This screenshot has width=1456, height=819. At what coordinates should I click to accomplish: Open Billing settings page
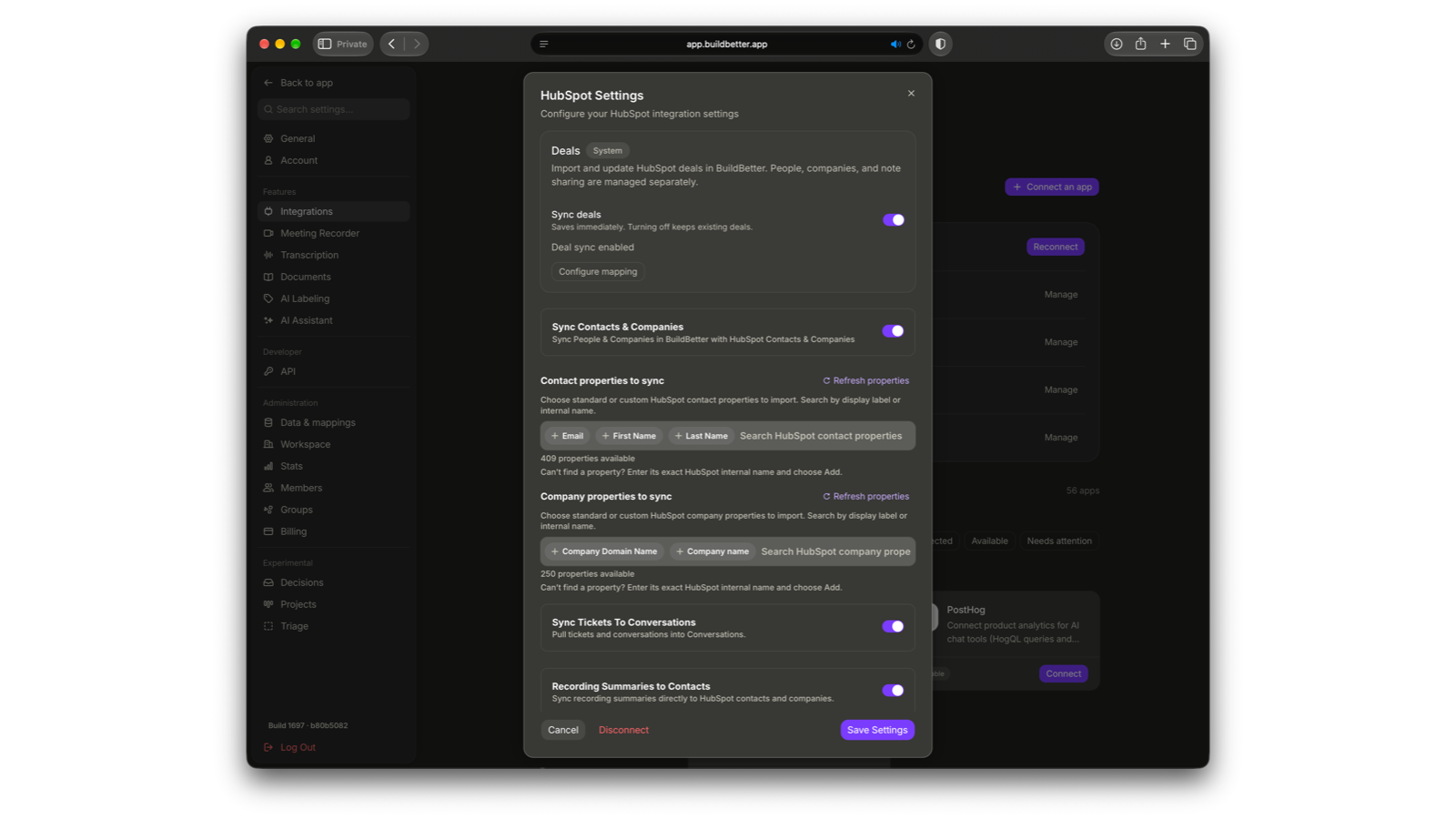[333, 531]
